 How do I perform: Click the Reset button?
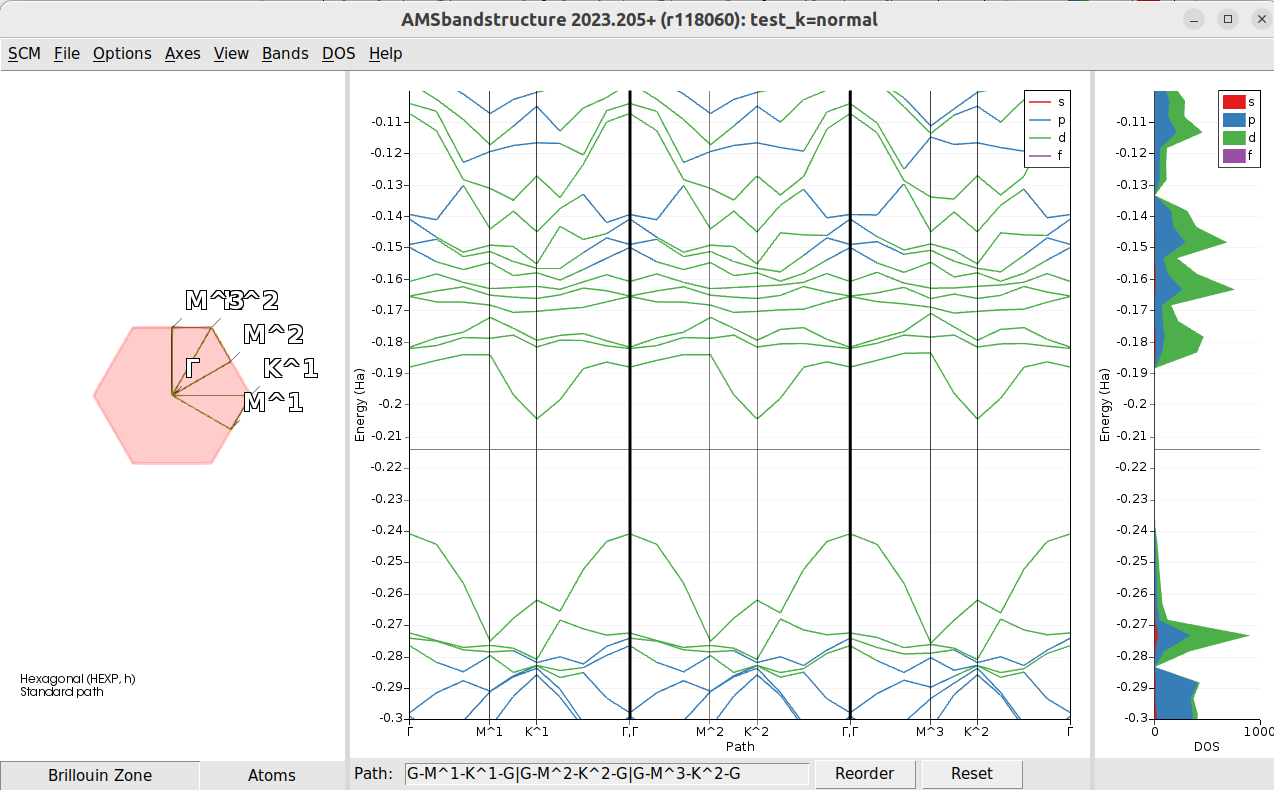pyautogui.click(x=972, y=773)
